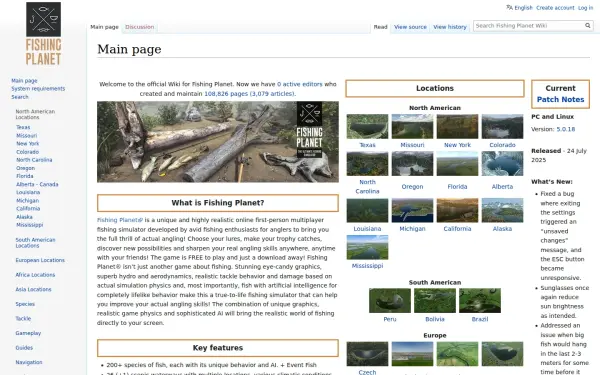This screenshot has width=600, height=375.
Task: Open Missouri in the sidebar list
Action: click(26, 135)
